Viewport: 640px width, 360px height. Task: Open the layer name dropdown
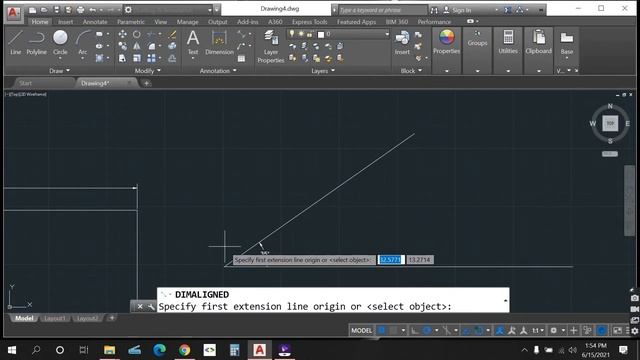pos(387,34)
